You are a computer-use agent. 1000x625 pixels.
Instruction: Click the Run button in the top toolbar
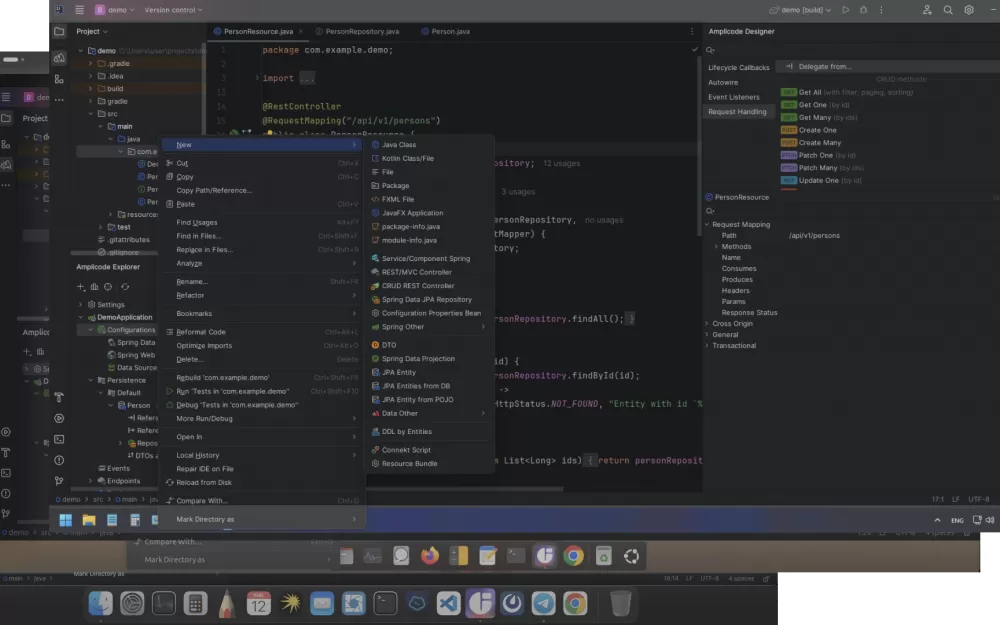click(846, 10)
